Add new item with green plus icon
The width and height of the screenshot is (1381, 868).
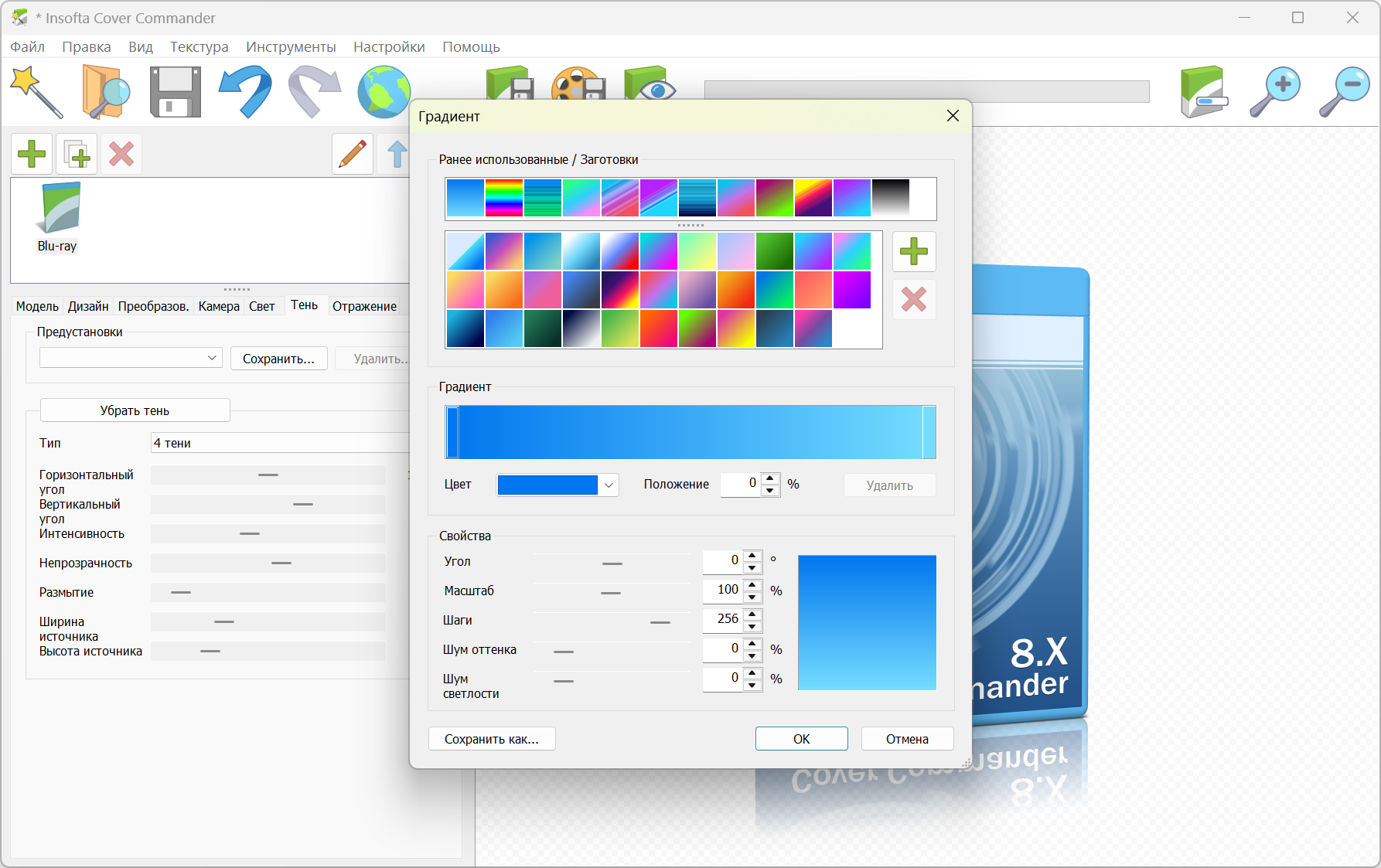[32, 154]
